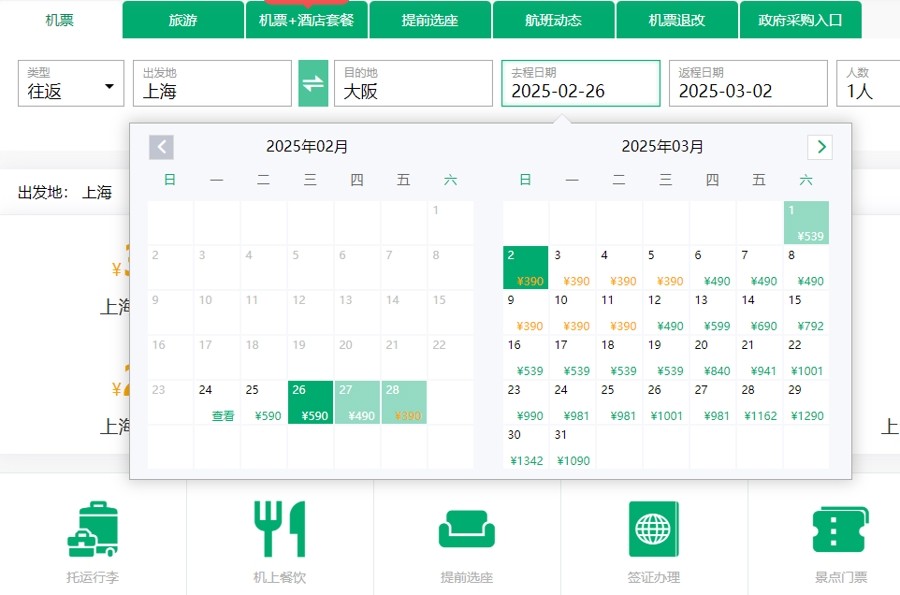
Task: Open the in-flight meals fork and knife icon
Action: pos(279,529)
